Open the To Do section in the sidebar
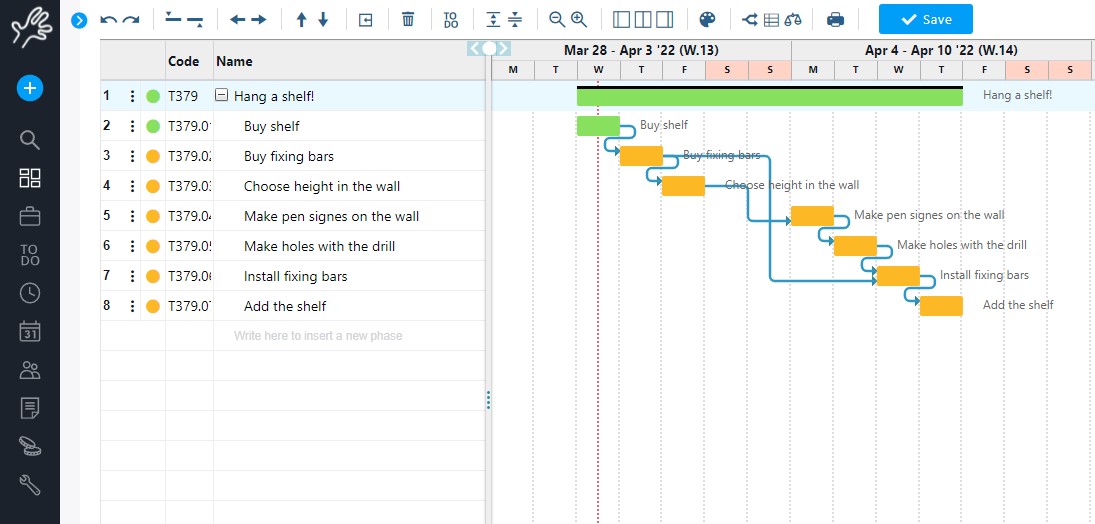1095x524 pixels. coord(30,254)
